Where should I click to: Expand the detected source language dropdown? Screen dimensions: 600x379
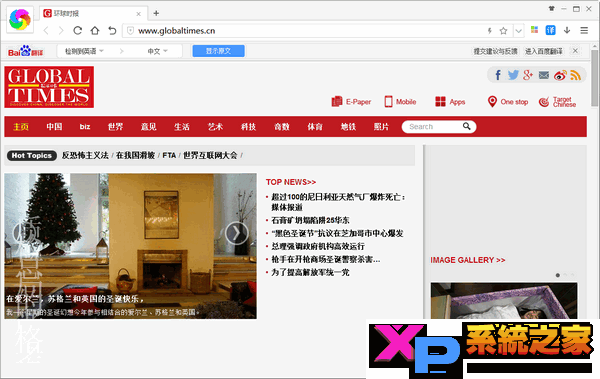[x=84, y=51]
